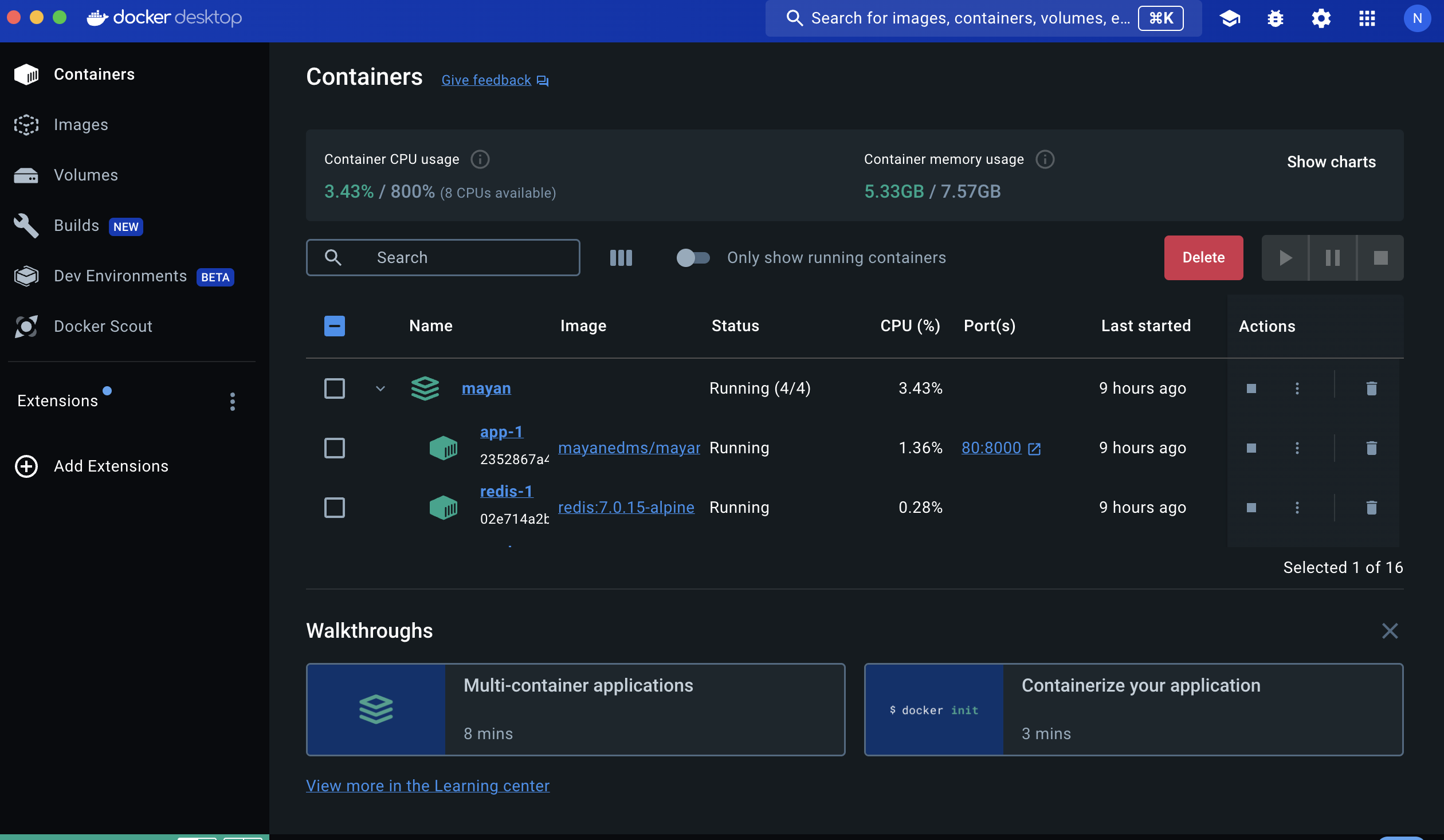Open the Learning center graduation cap icon

click(x=1230, y=18)
